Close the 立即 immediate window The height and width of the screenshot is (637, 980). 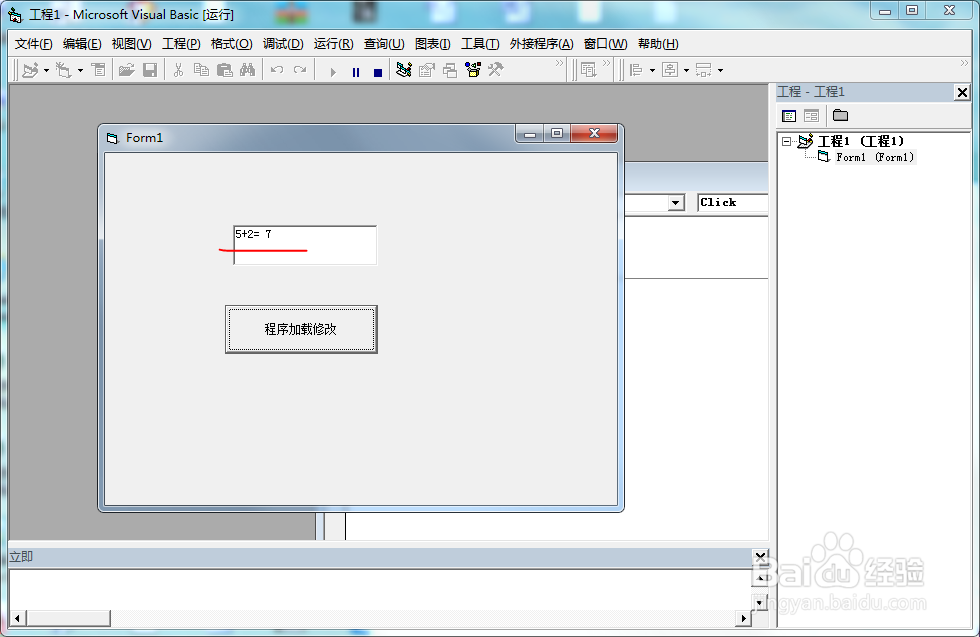coord(760,556)
